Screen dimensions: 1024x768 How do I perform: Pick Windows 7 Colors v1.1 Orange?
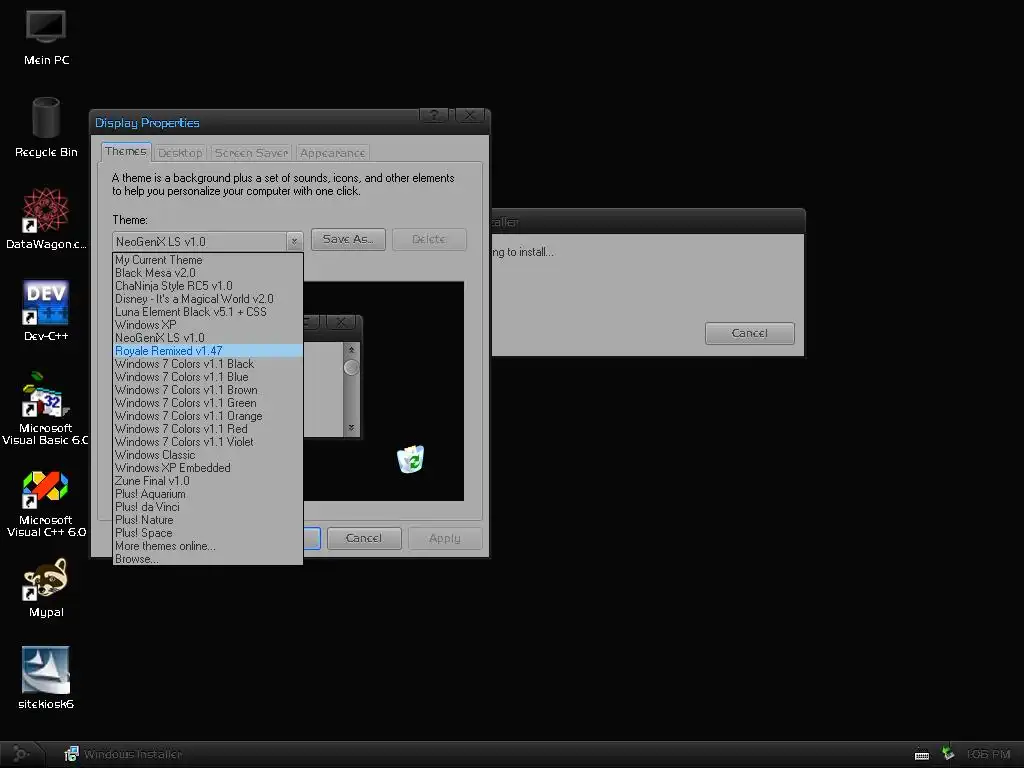click(208, 416)
